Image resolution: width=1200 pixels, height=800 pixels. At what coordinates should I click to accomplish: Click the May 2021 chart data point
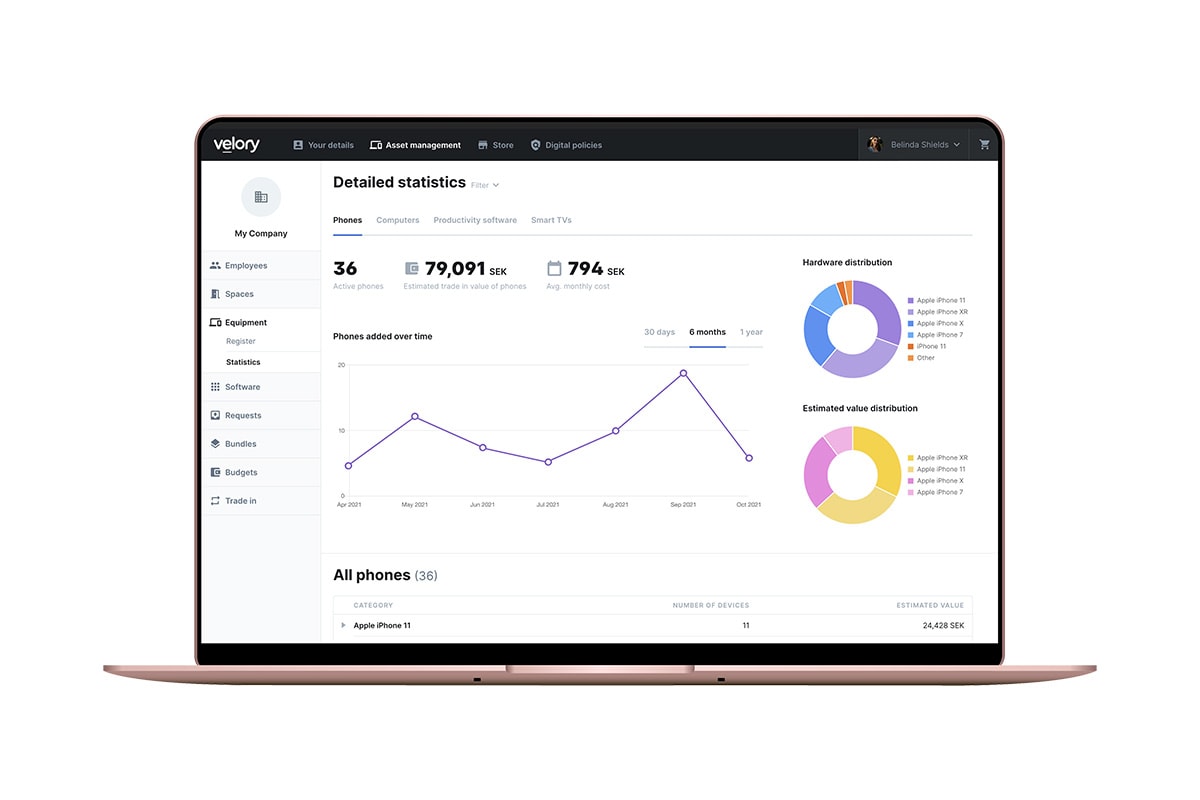click(415, 416)
